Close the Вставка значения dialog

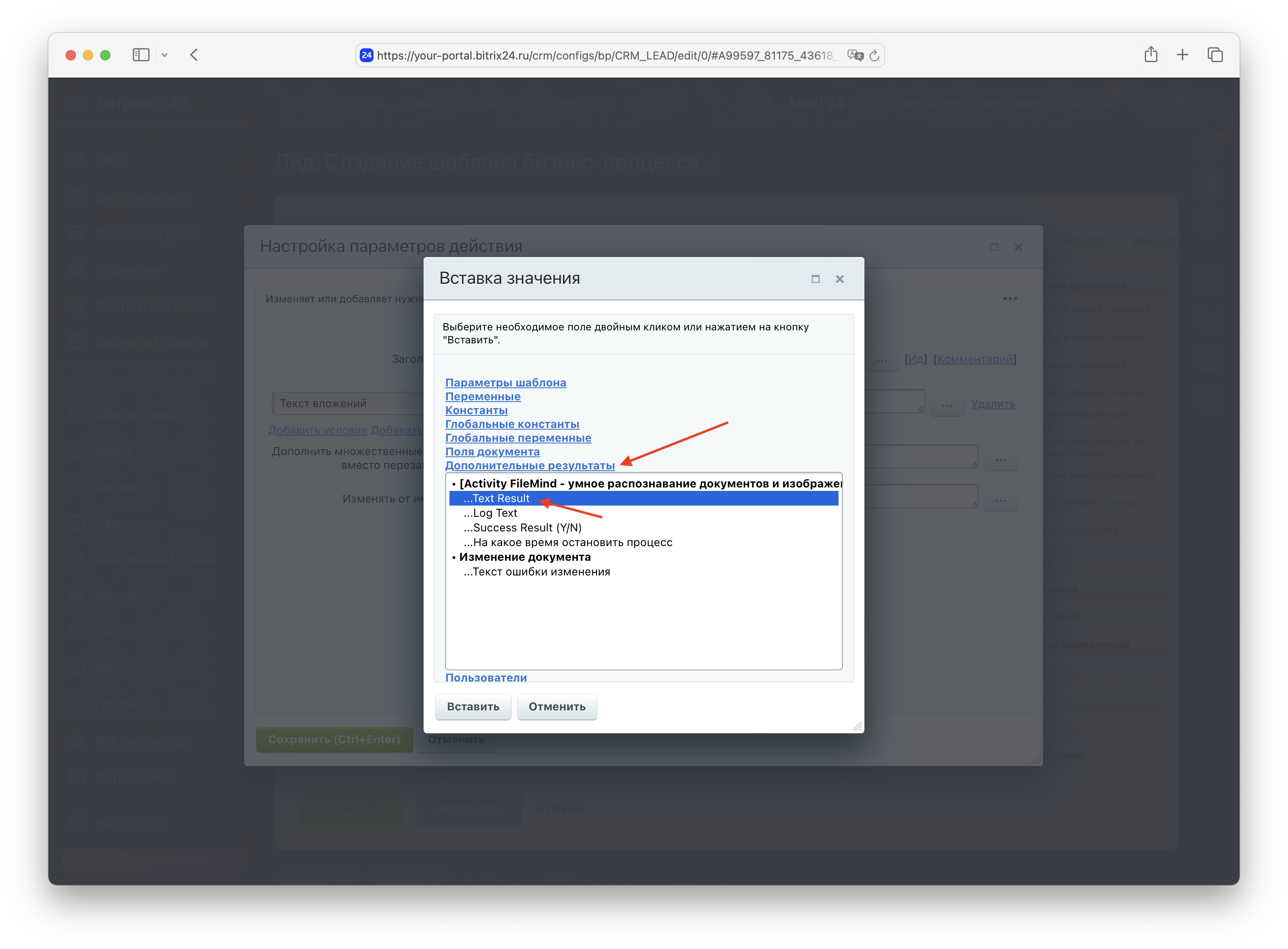click(x=839, y=279)
